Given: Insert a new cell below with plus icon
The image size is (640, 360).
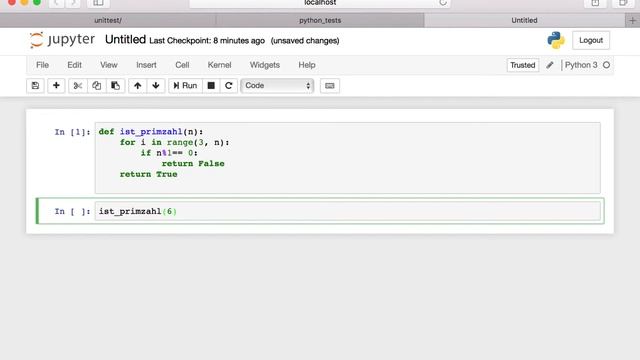Looking at the screenshot, I should [x=56, y=86].
